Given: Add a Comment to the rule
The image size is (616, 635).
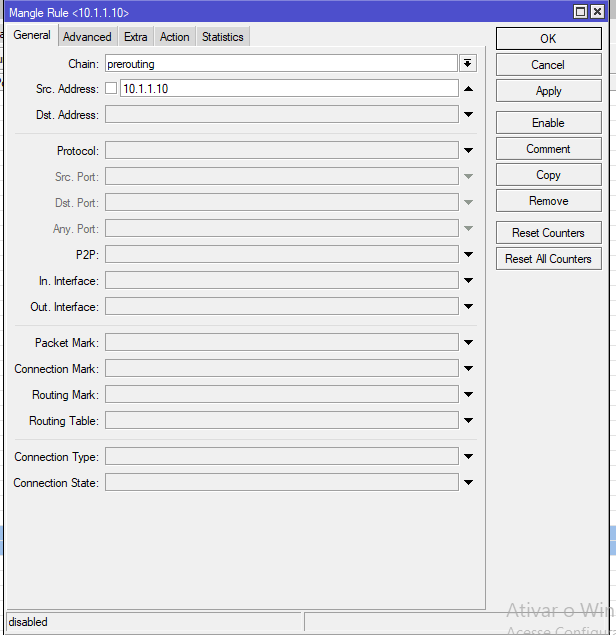Looking at the screenshot, I should [548, 149].
